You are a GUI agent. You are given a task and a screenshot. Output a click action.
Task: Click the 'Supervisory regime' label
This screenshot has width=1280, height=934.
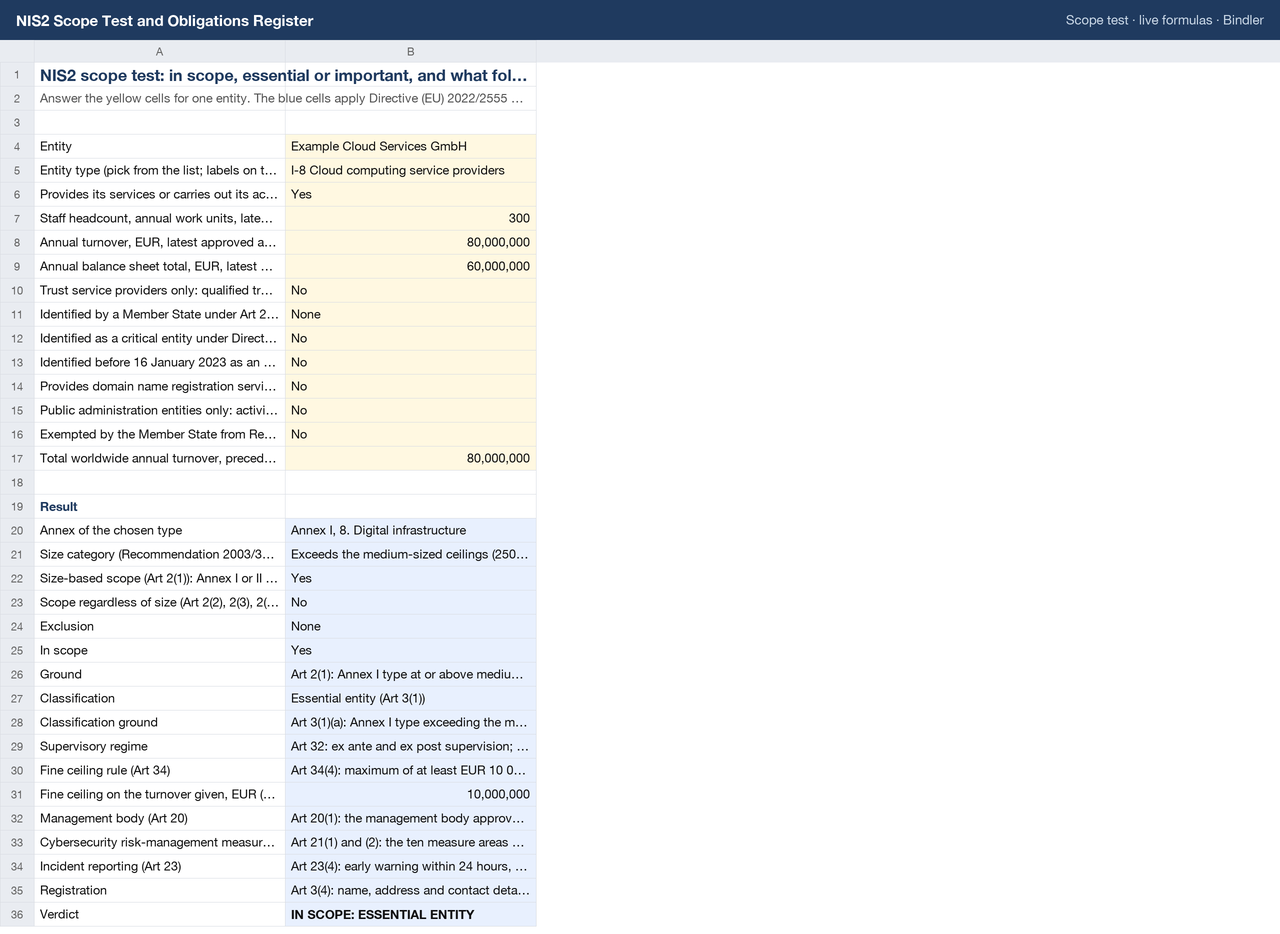pyautogui.click(x=160, y=746)
